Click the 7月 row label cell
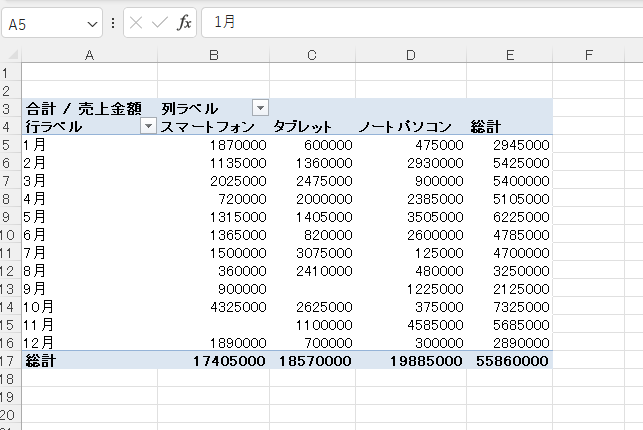The height and width of the screenshot is (430, 643). click(x=90, y=253)
